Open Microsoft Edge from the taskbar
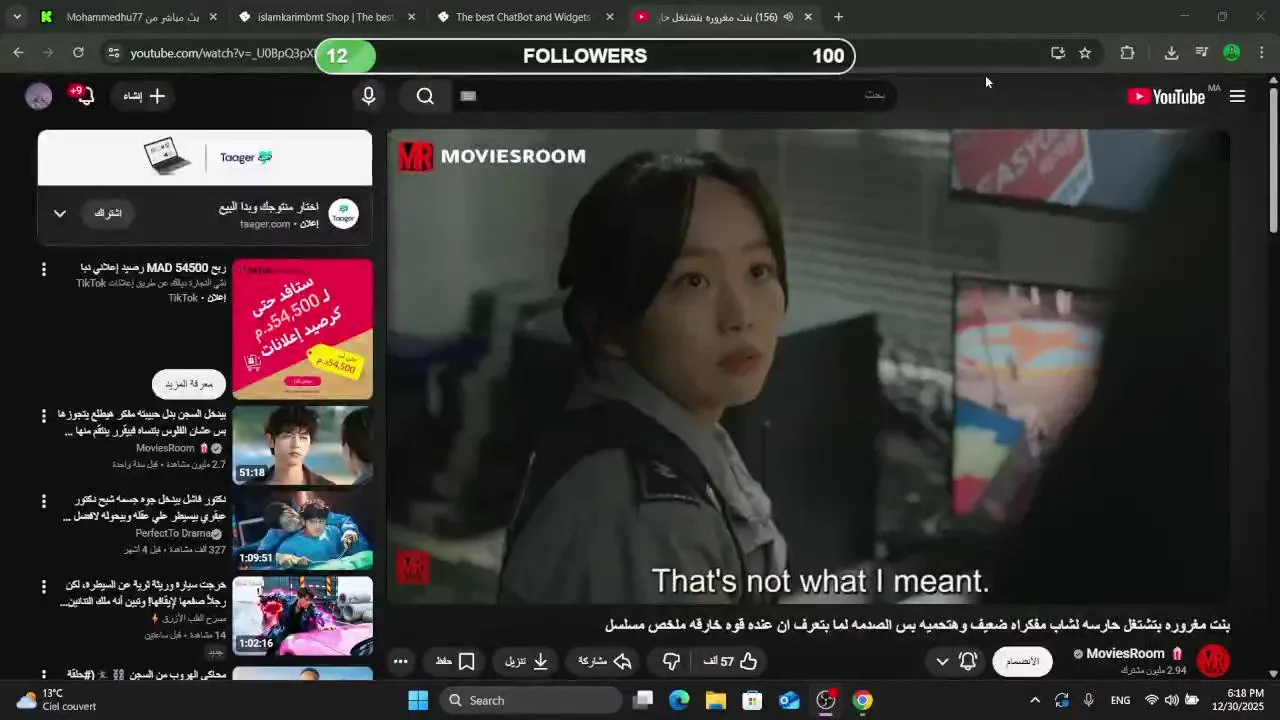This screenshot has height=720, width=1280. click(679, 700)
